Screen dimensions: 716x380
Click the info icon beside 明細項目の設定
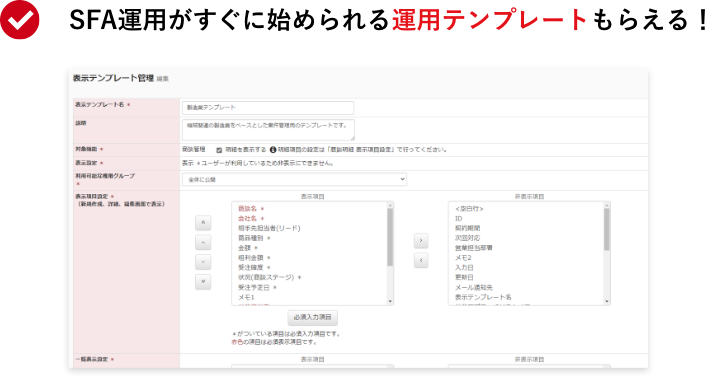(273, 149)
